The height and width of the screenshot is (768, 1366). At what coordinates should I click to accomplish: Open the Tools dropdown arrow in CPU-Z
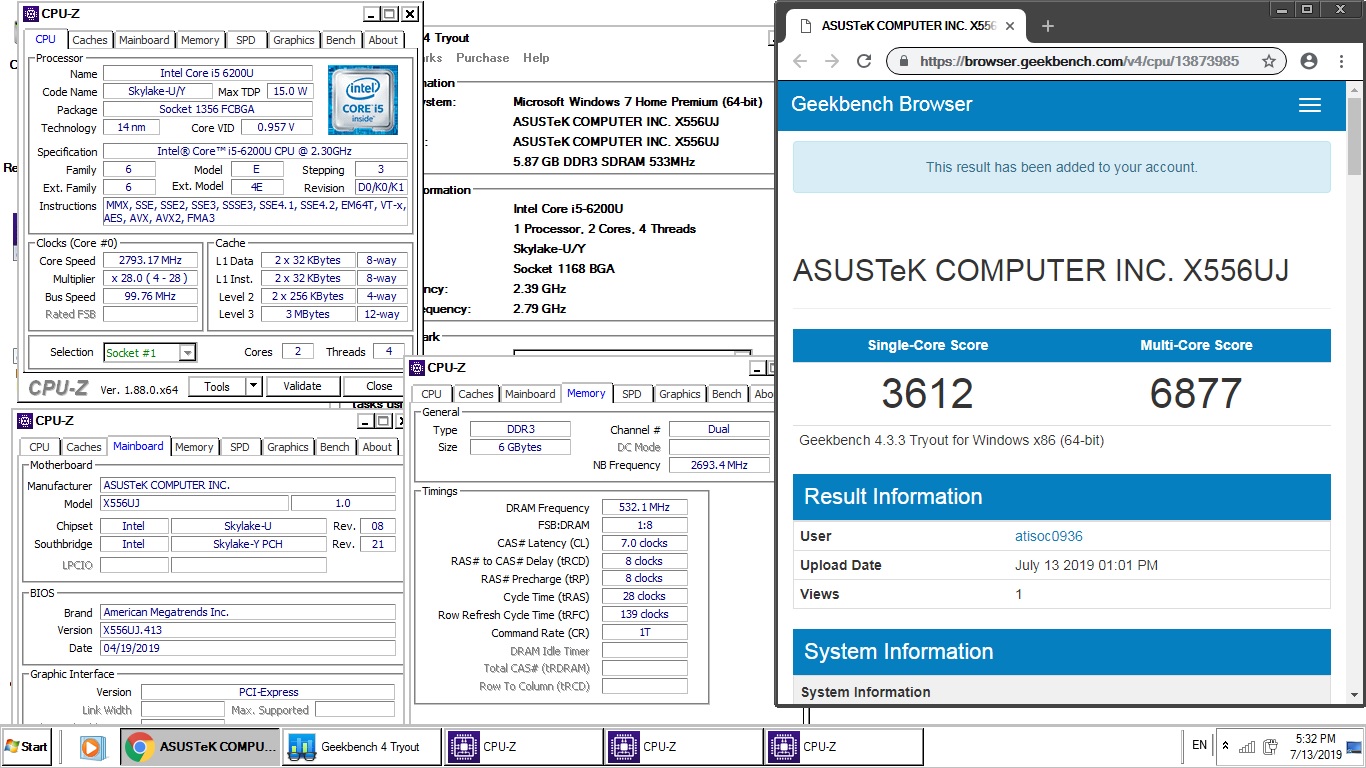253,386
